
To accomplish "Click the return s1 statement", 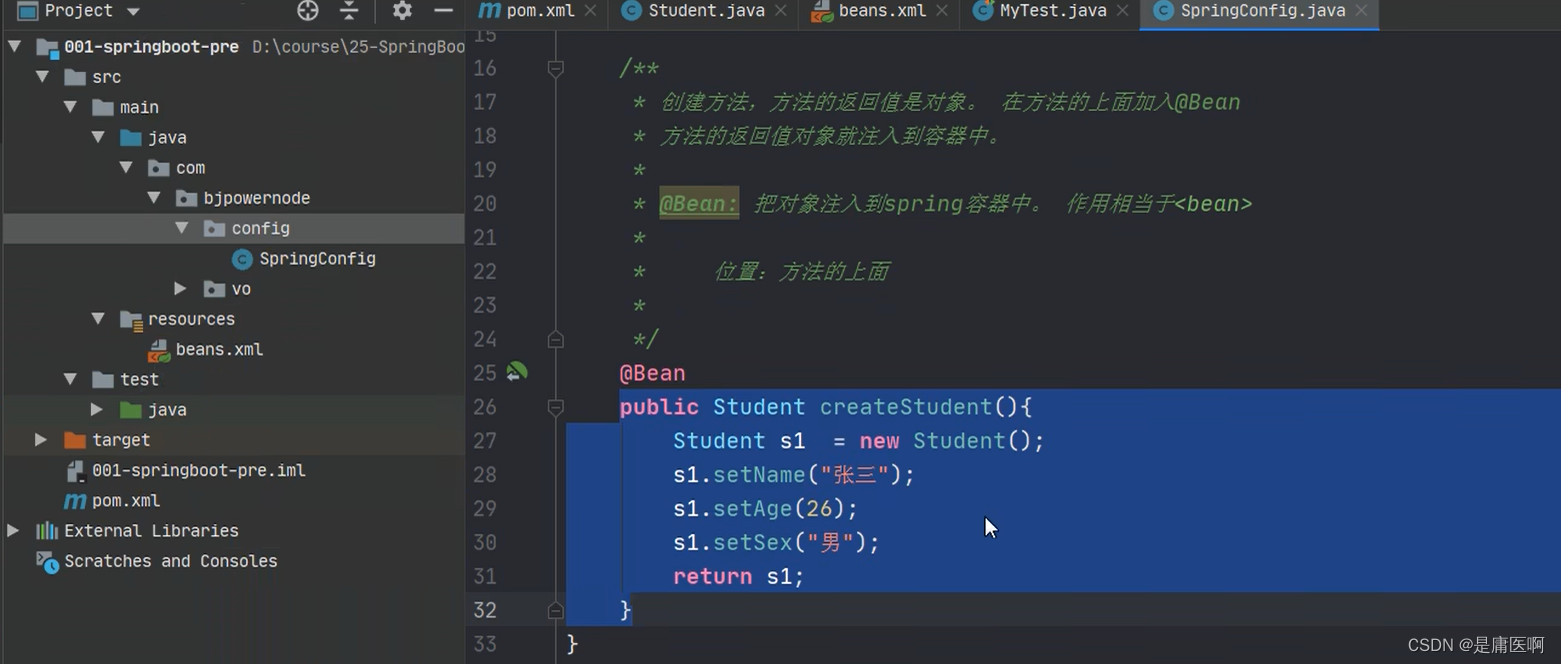I will (x=739, y=577).
